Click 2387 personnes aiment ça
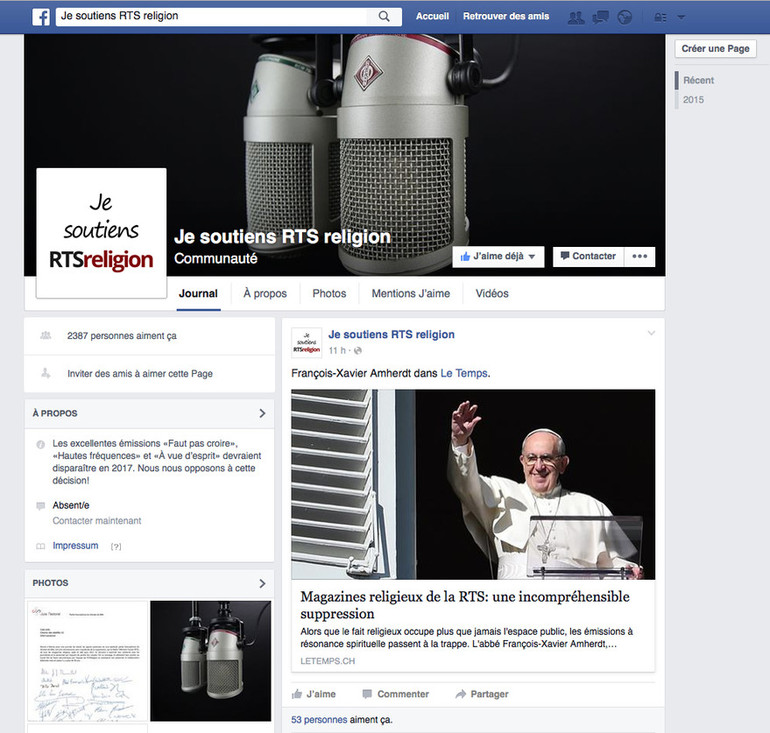Image resolution: width=770 pixels, height=733 pixels. coord(122,336)
